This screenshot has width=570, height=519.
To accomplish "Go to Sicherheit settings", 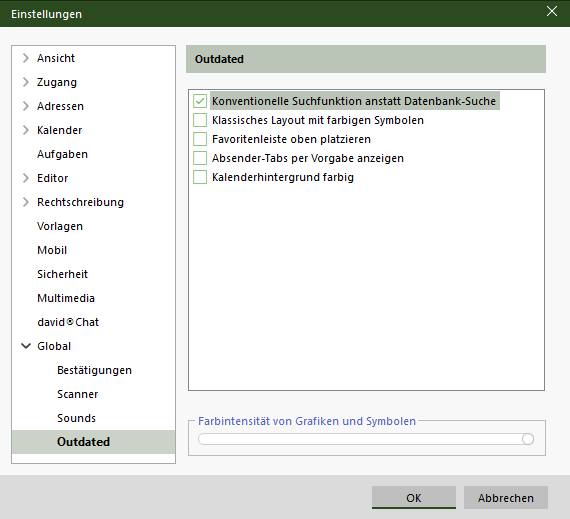I will (x=63, y=274).
